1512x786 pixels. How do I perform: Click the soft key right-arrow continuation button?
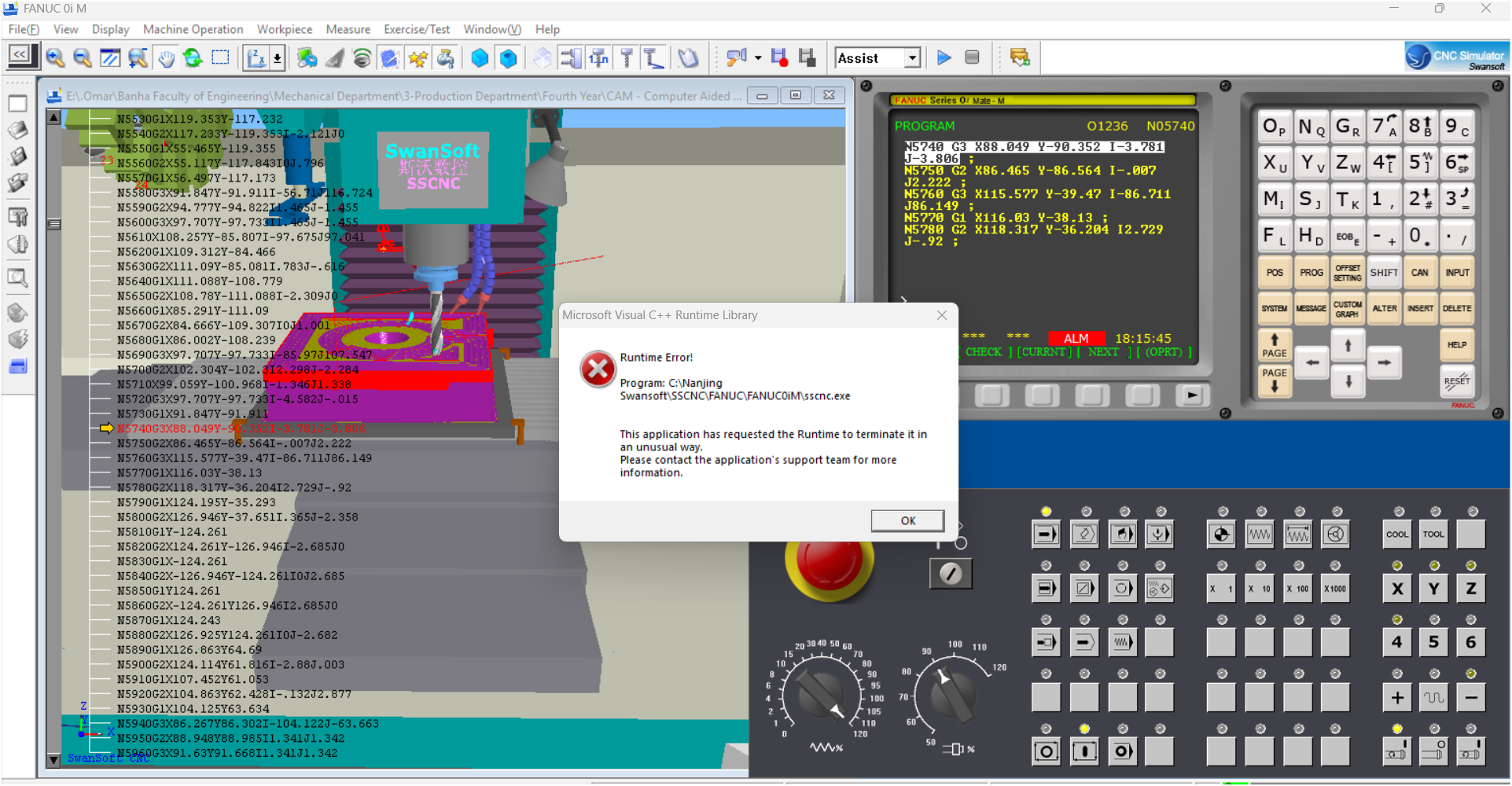[x=1192, y=395]
